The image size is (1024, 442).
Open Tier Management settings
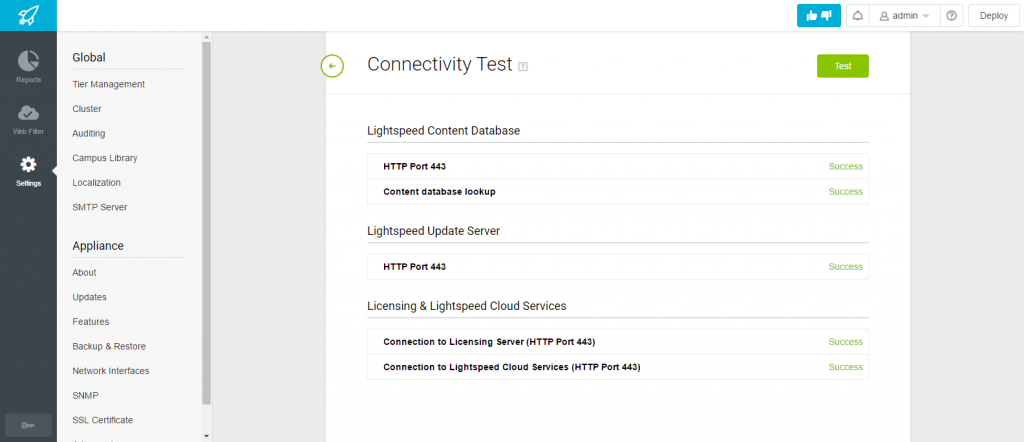coord(108,84)
